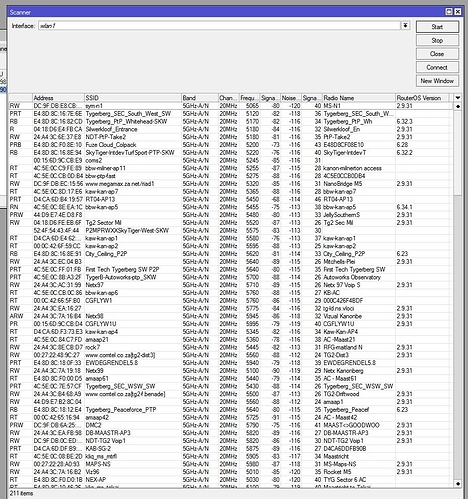Sort by Radio Name column header

pos(359,98)
